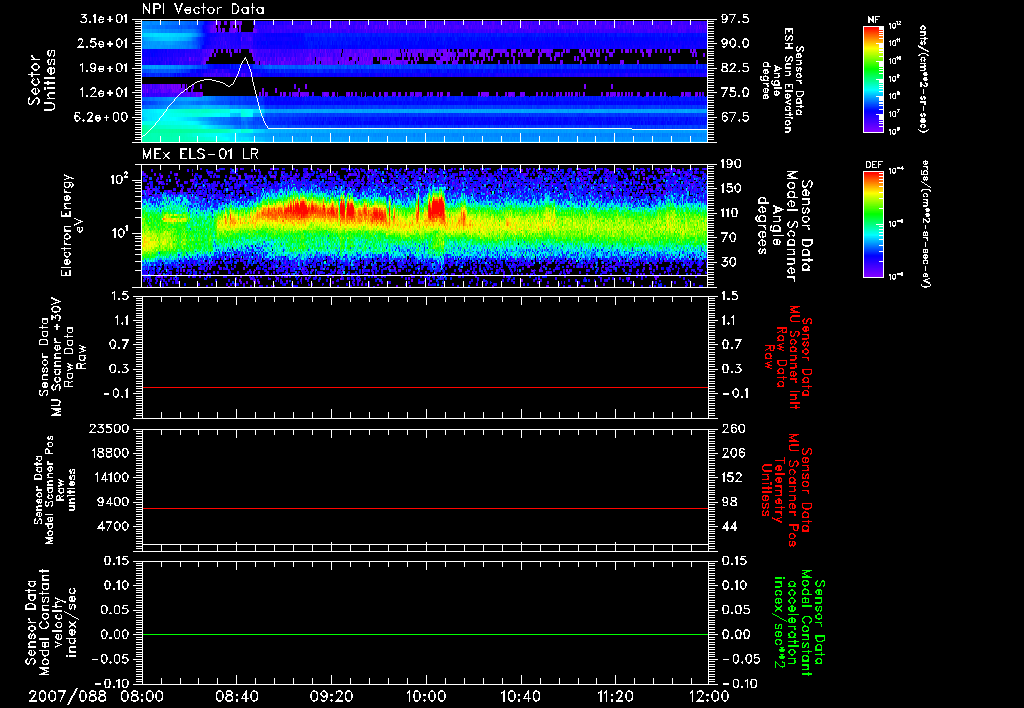Click the '82.5' sun elevation tick label

[735, 68]
